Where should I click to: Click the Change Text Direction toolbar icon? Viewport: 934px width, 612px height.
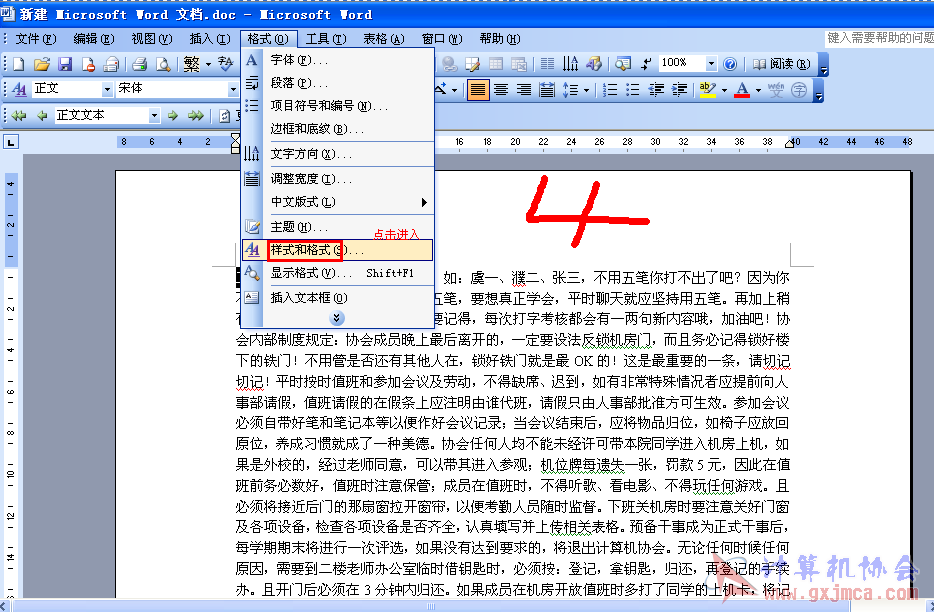coord(570,64)
